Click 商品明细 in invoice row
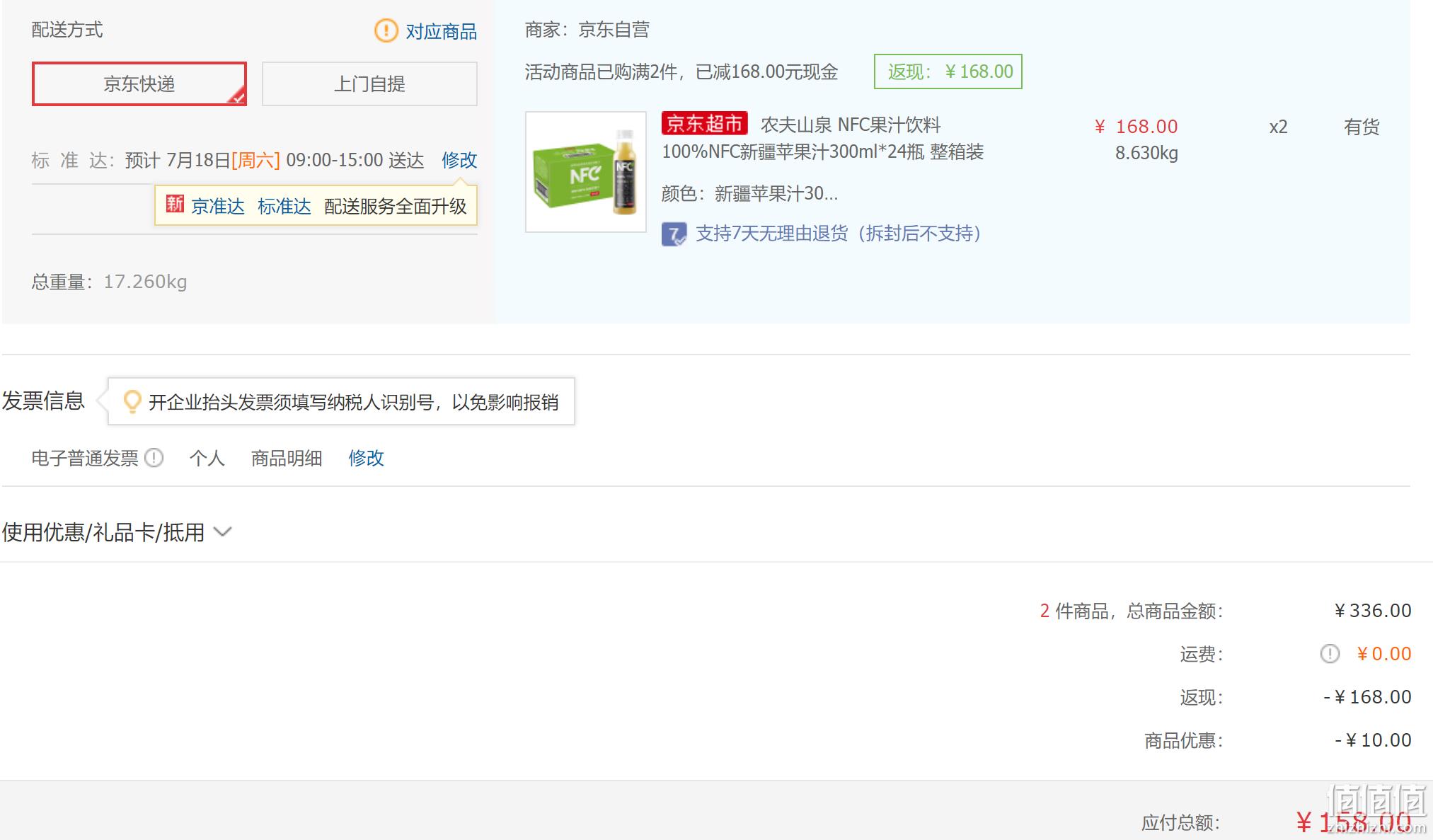The image size is (1433, 840). 287,458
